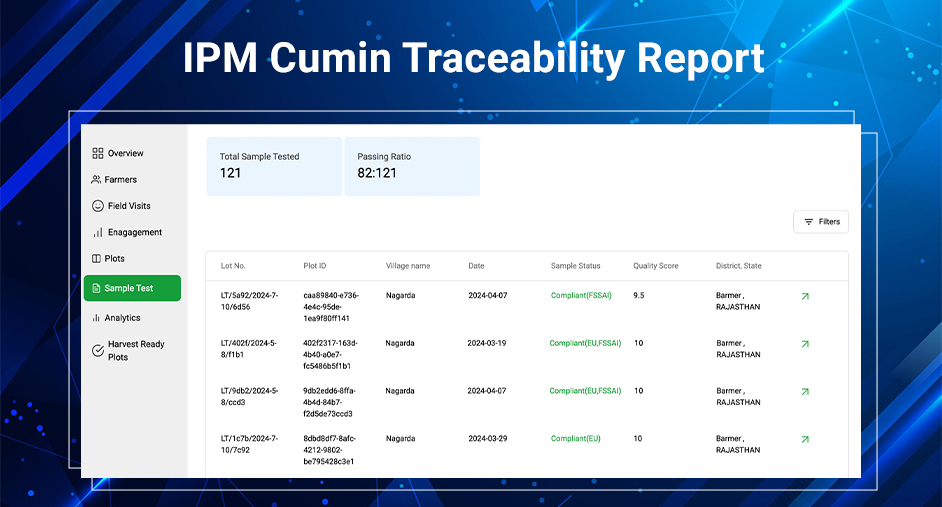Click the Farmers people icon

click(x=96, y=180)
